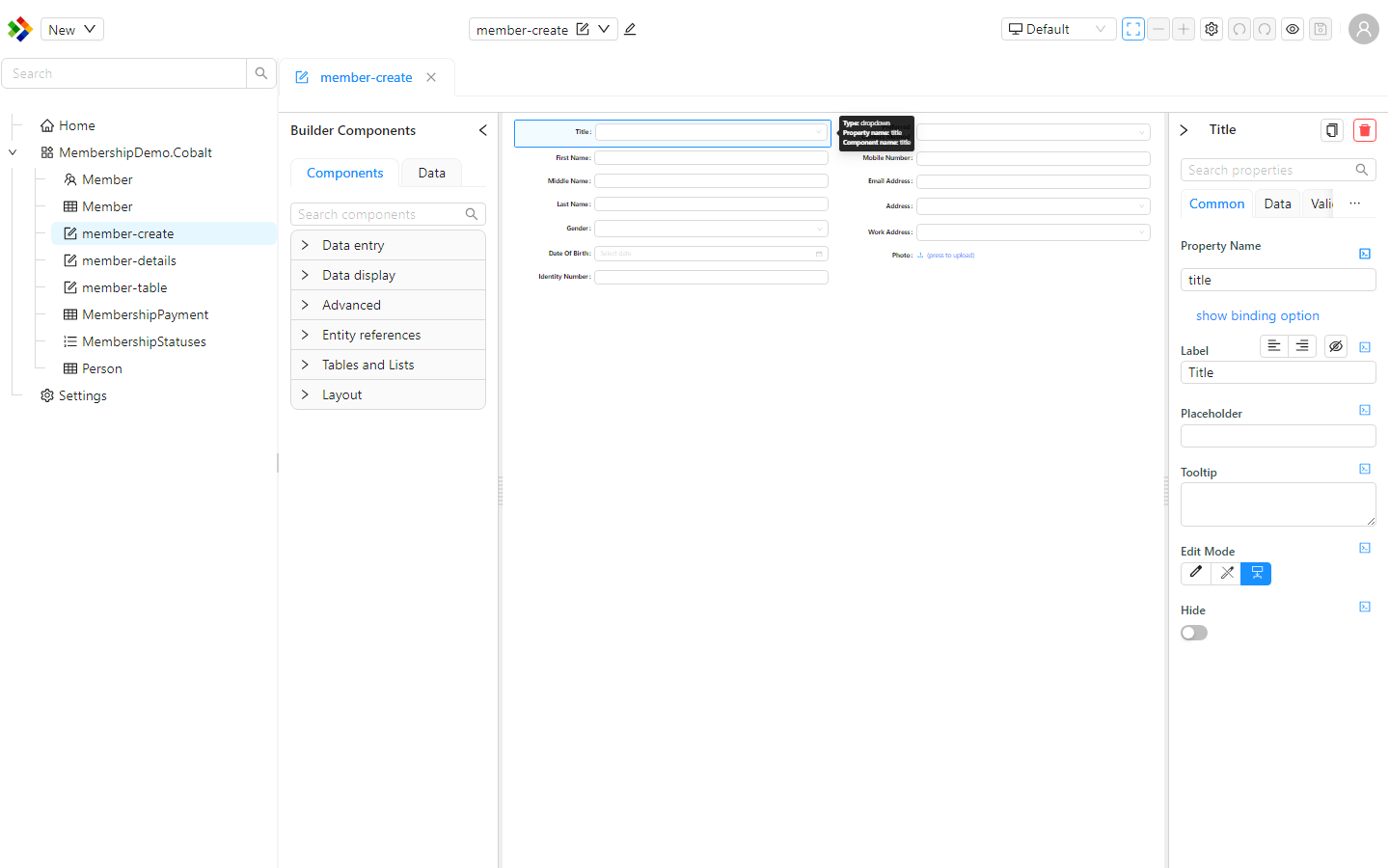Viewport: 1389px width, 868px height.
Task: Select the Common properties tab
Action: tap(1216, 203)
